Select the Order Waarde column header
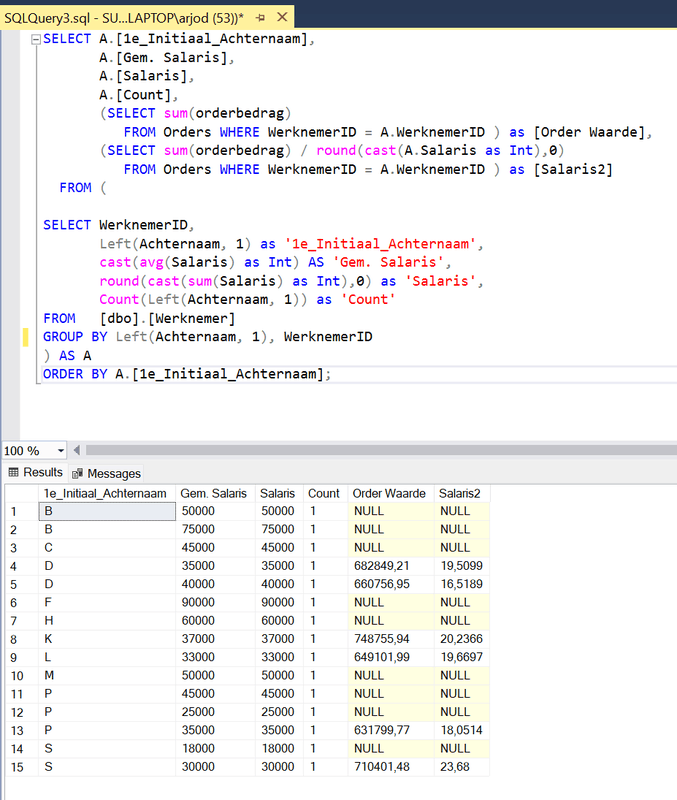This screenshot has height=800, width=677. tap(391, 493)
